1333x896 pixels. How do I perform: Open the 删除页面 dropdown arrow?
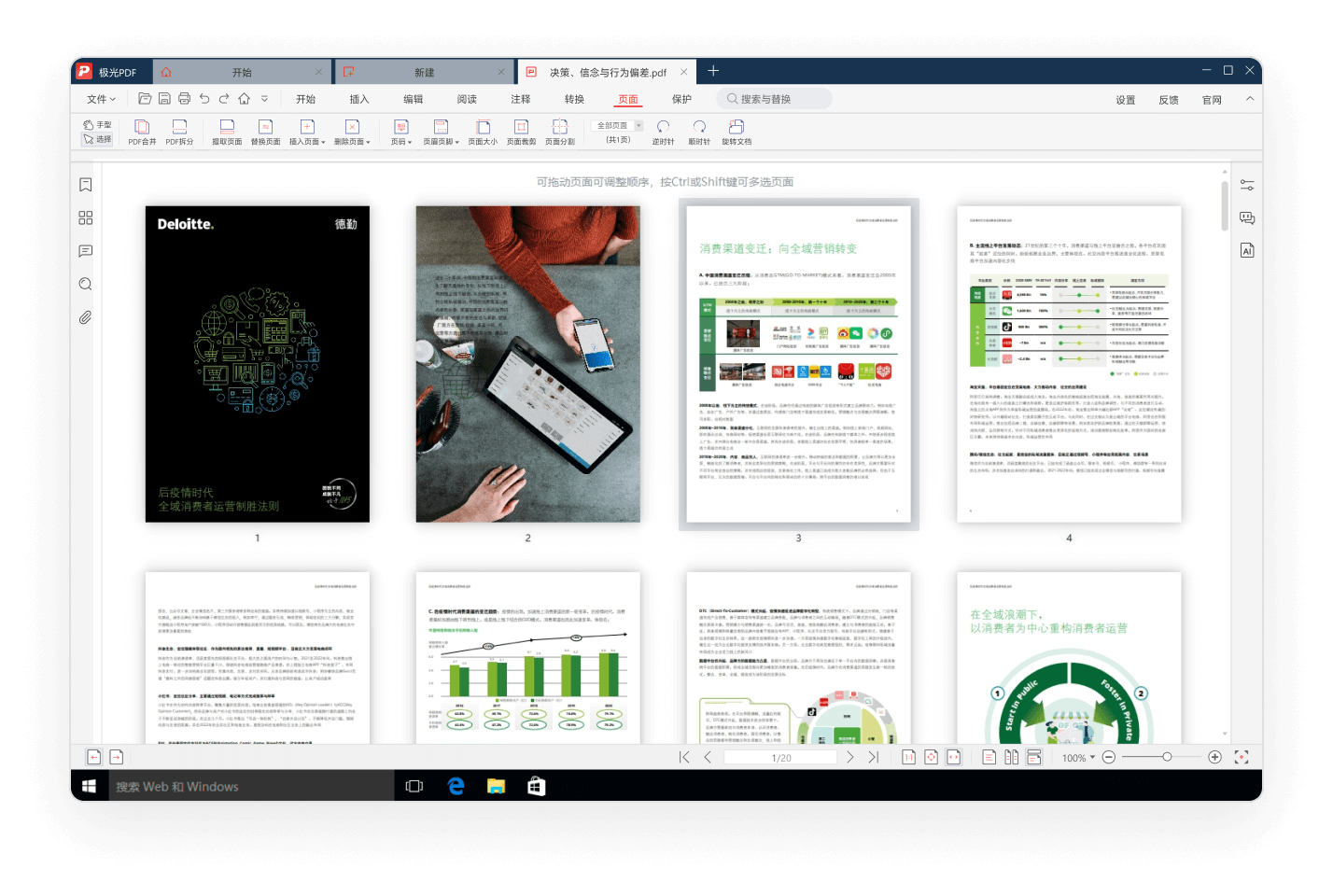click(x=368, y=143)
